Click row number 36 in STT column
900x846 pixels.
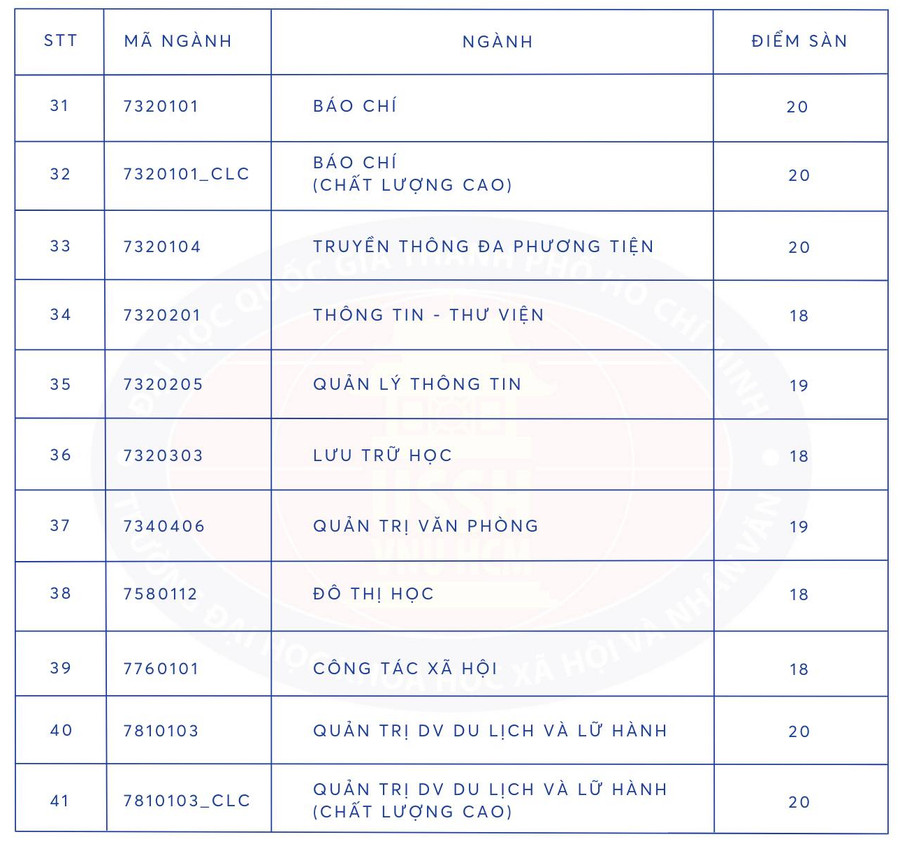60,455
